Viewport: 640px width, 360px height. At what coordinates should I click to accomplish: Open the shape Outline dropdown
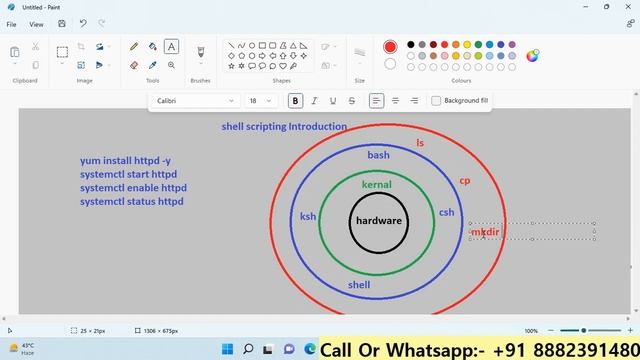[x=329, y=47]
